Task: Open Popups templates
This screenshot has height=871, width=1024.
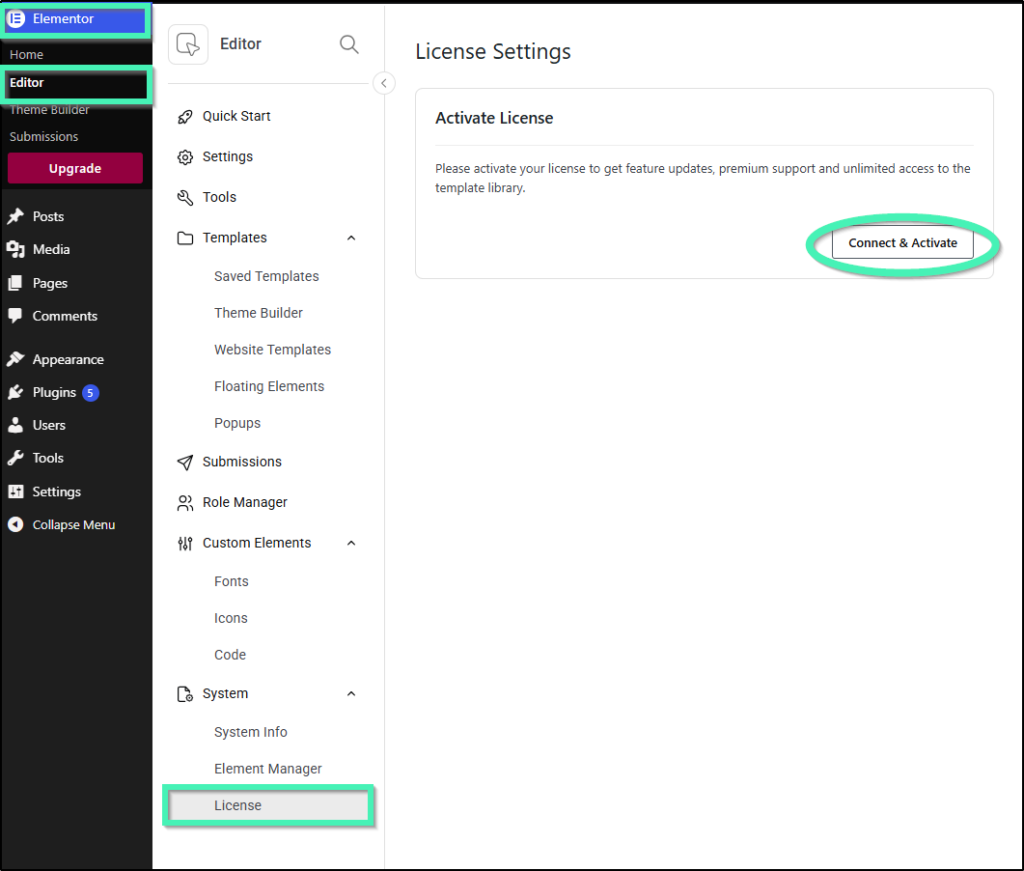Action: click(x=238, y=424)
